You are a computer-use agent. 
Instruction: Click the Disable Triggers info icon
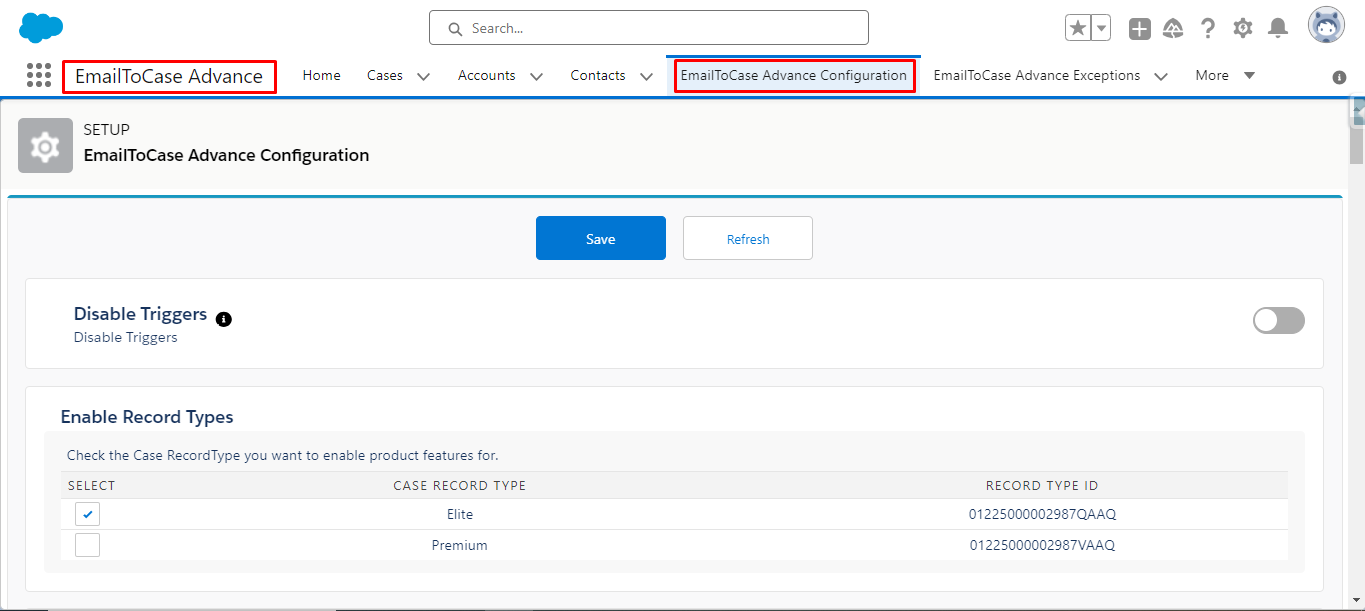pos(224,319)
